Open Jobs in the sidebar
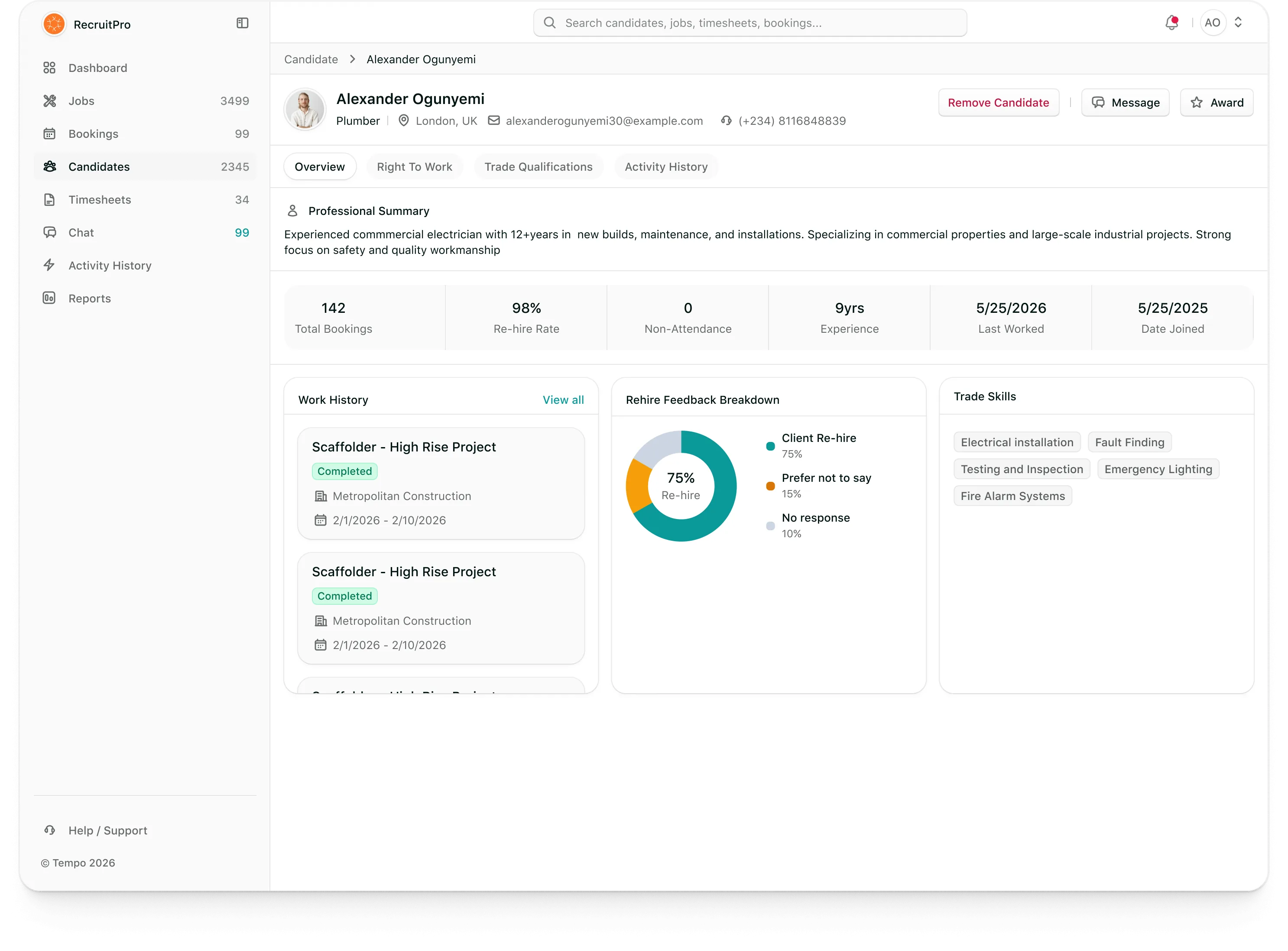This screenshot has width=1288, height=951. (x=145, y=101)
